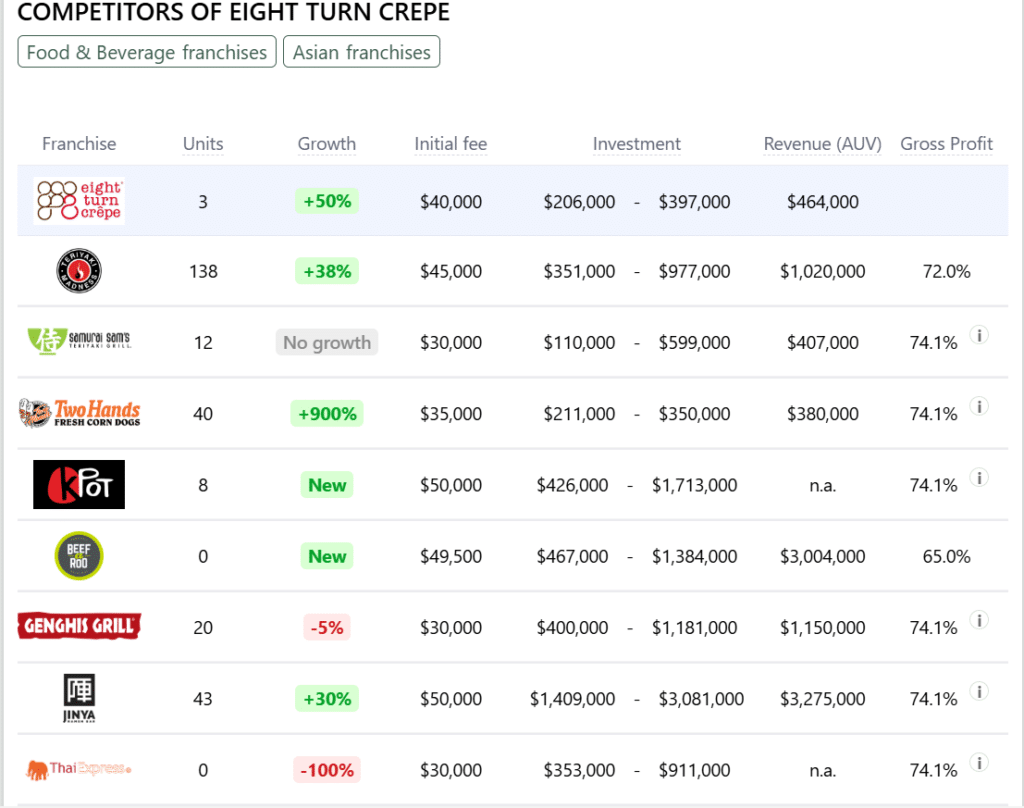Open the Two Hands Fresh Corn Dogs logo

click(79, 413)
